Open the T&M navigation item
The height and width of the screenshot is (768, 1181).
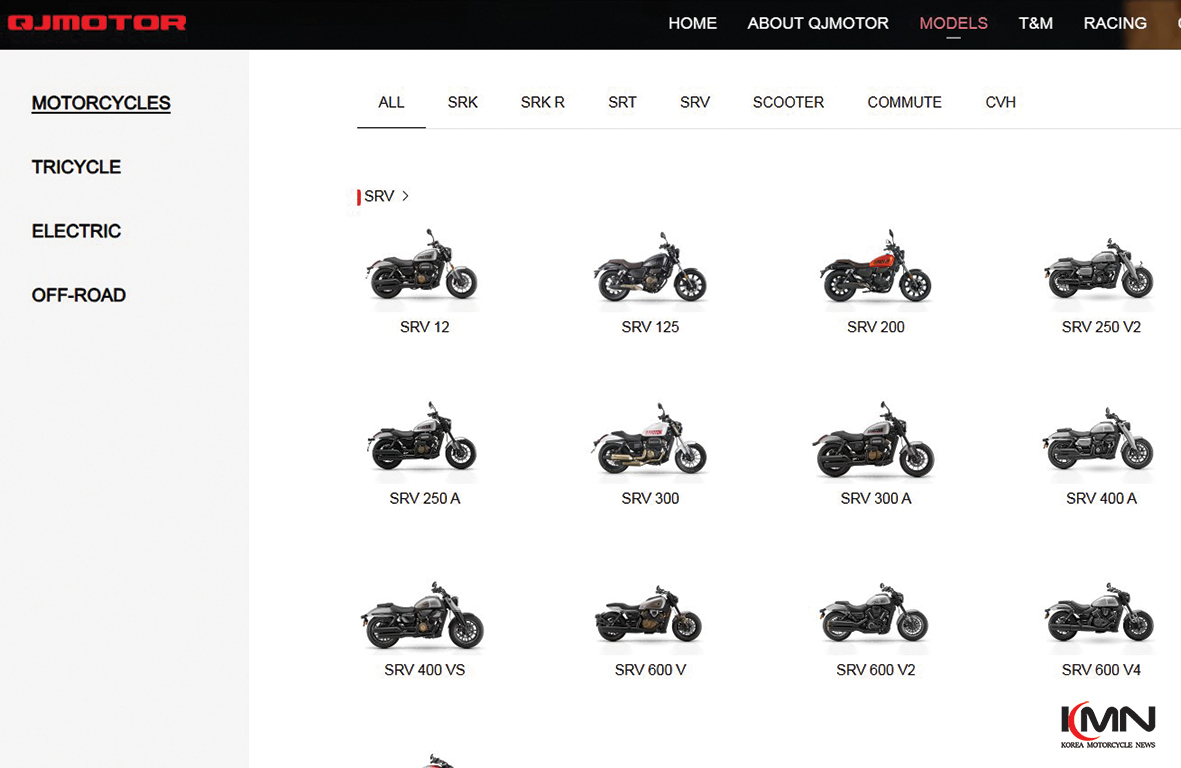point(1035,23)
